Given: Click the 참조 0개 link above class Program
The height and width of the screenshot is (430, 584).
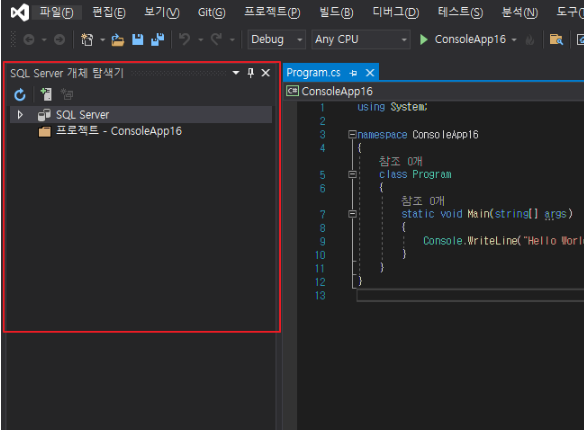Looking at the screenshot, I should coord(400,161).
